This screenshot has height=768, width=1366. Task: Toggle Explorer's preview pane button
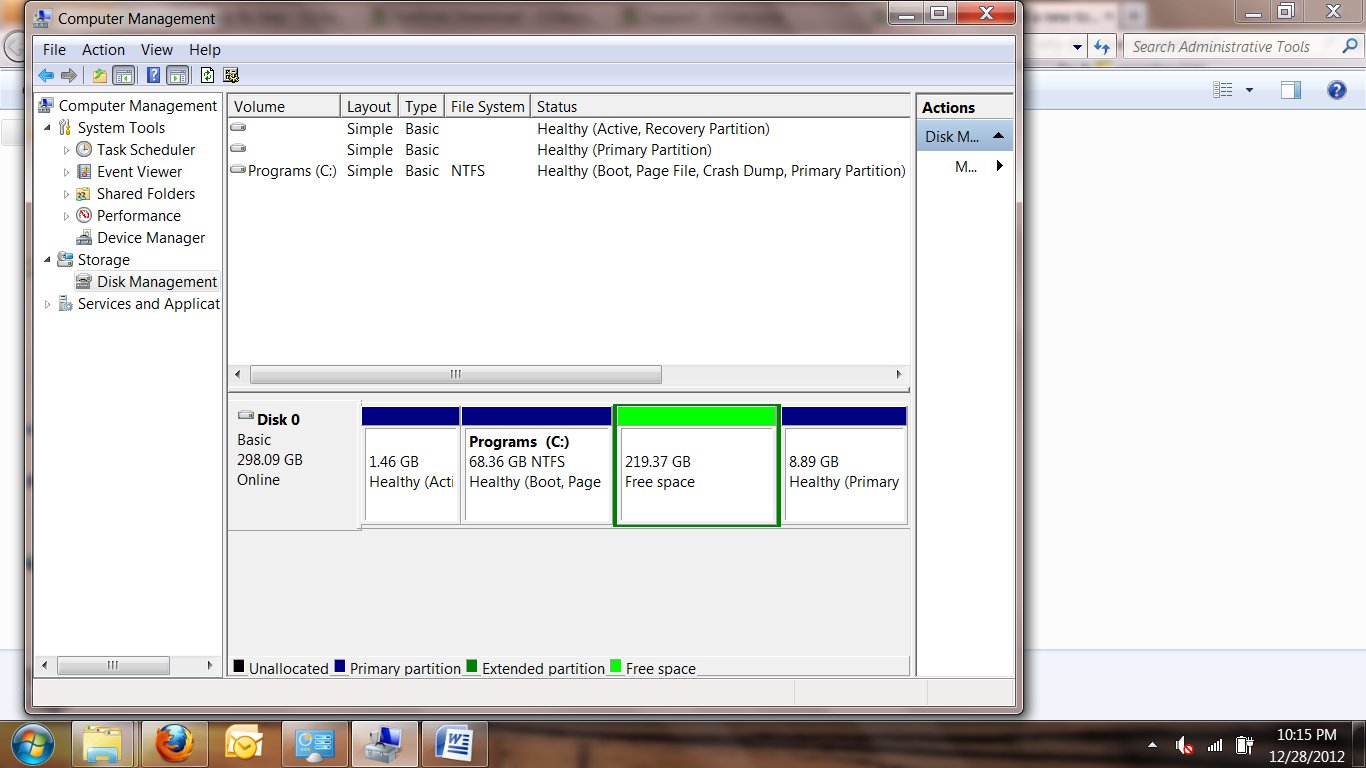1291,90
